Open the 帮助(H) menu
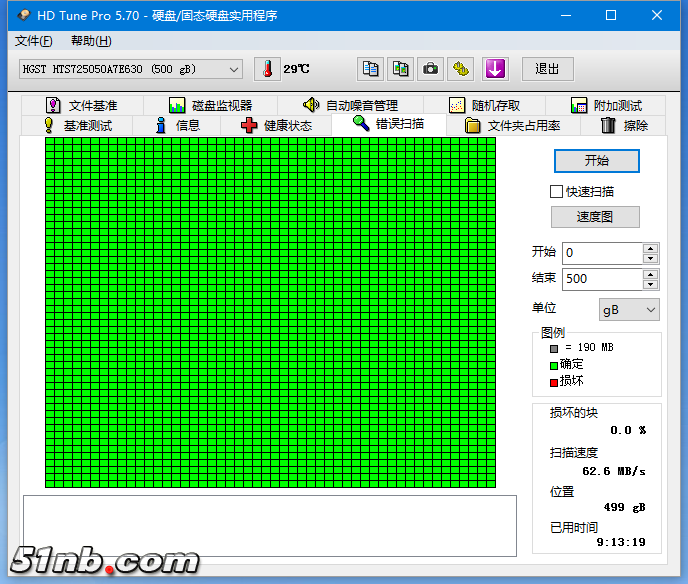Screen dimensions: 688x584 91,41
